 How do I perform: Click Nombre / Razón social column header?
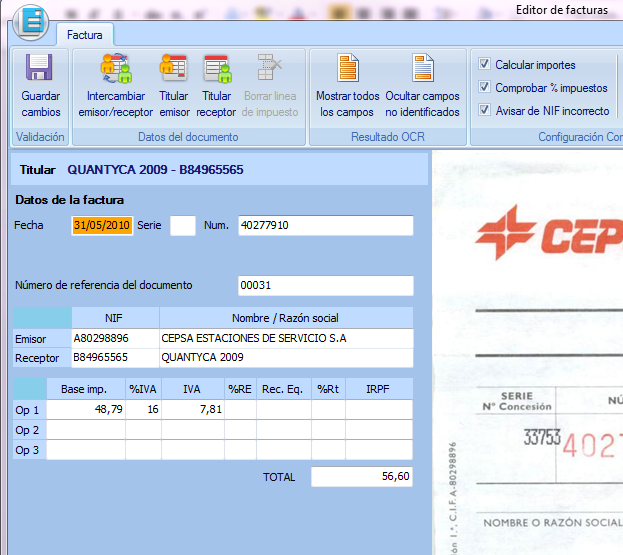tap(286, 318)
